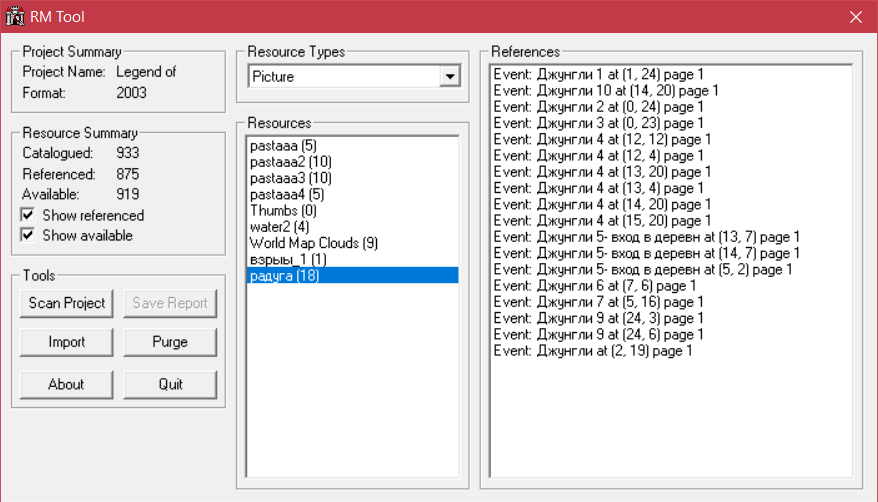Select pastaaa2 (10) in Resources list

[x=291, y=162]
